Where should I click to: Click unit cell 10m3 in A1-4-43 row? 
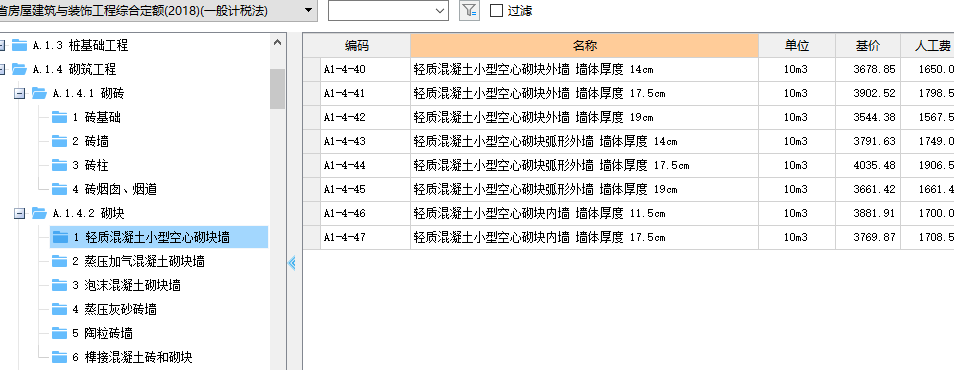pyautogui.click(x=796, y=141)
